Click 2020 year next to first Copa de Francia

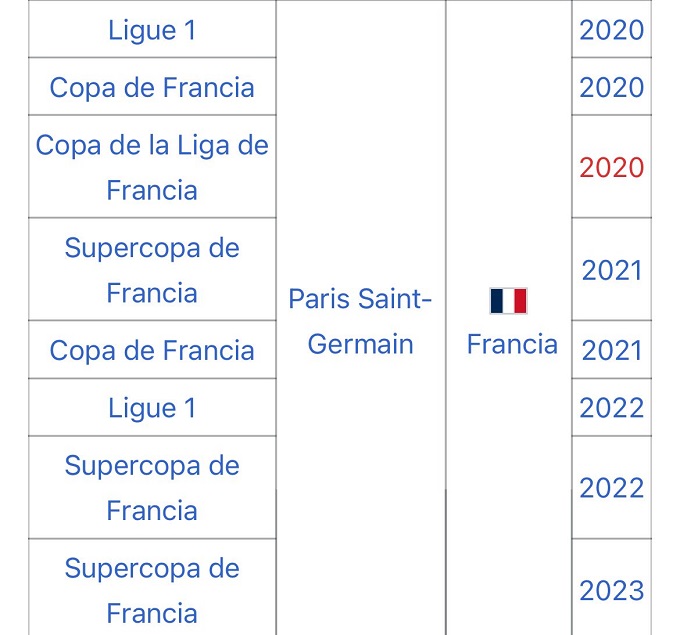(612, 87)
